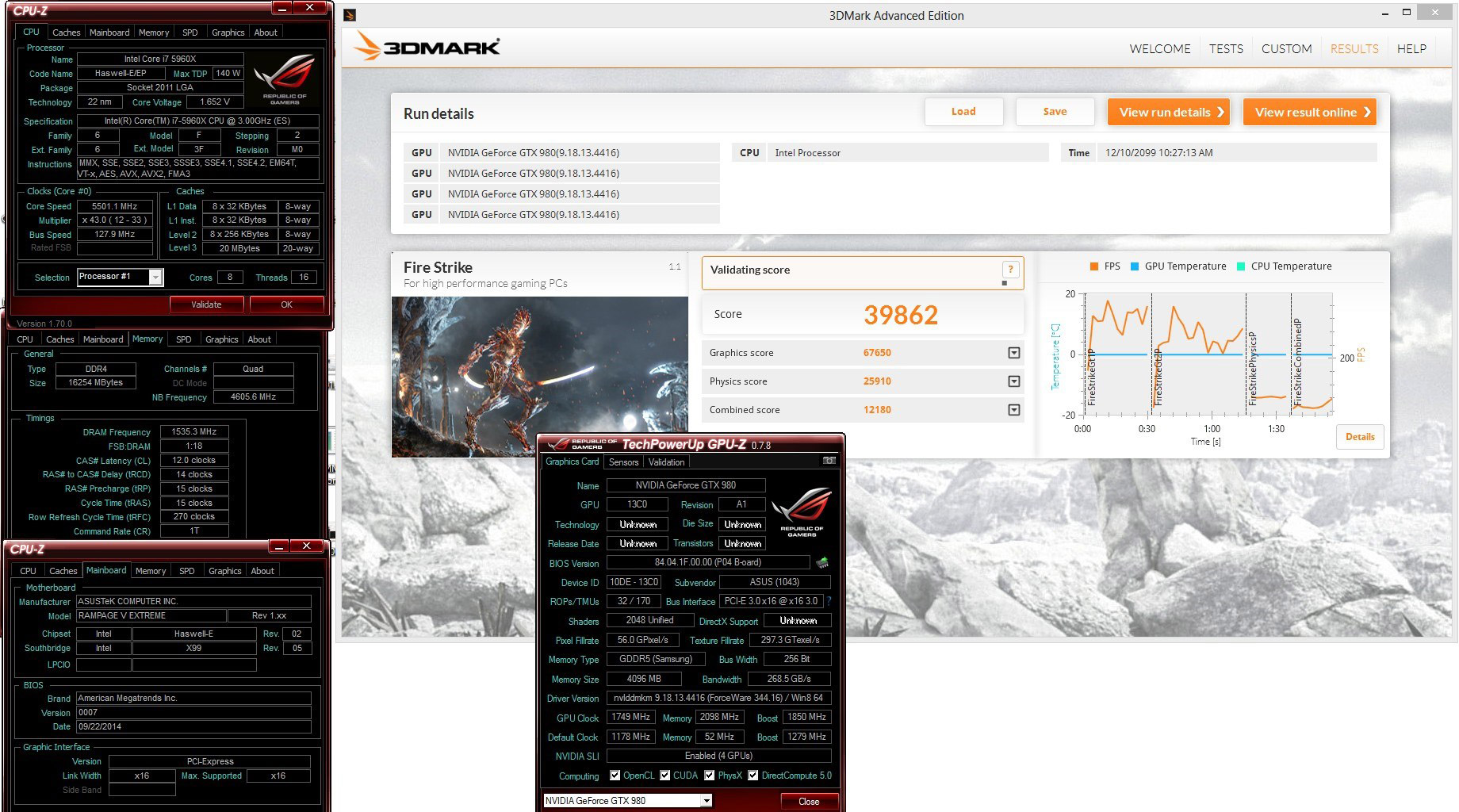Viewport: 1459px width, 812px height.
Task: Go to the WELCOME section in 3DMark
Action: point(1160,48)
